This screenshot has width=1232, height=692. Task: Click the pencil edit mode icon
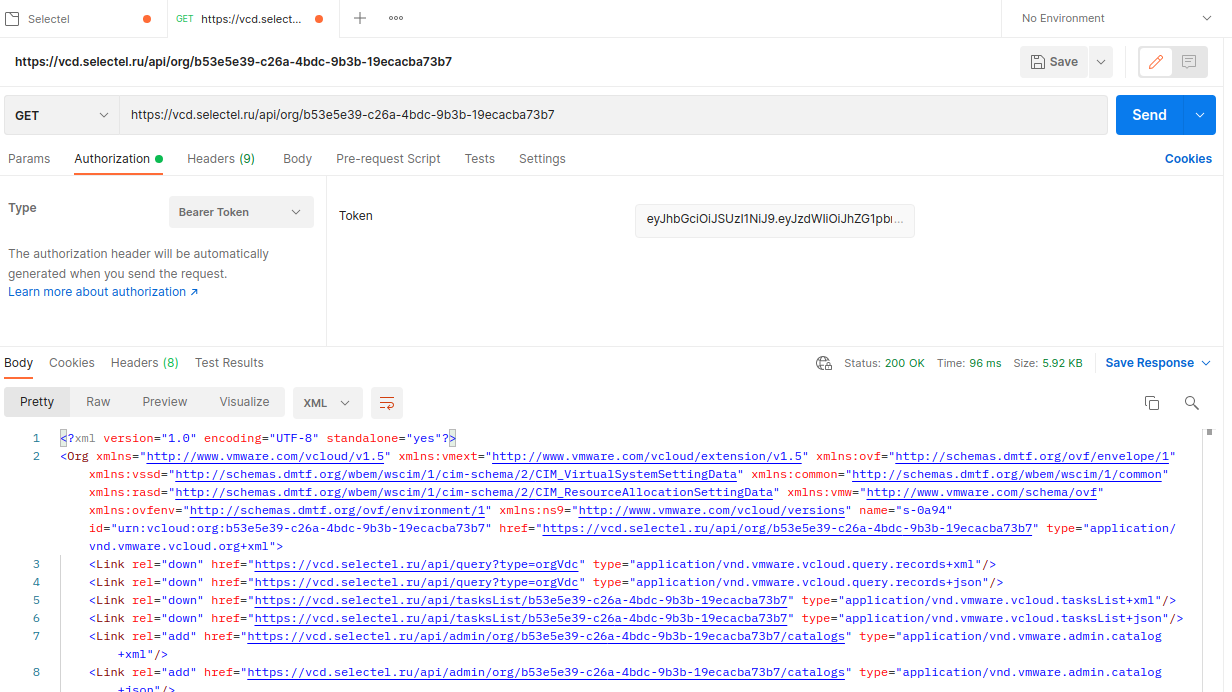(x=1156, y=62)
